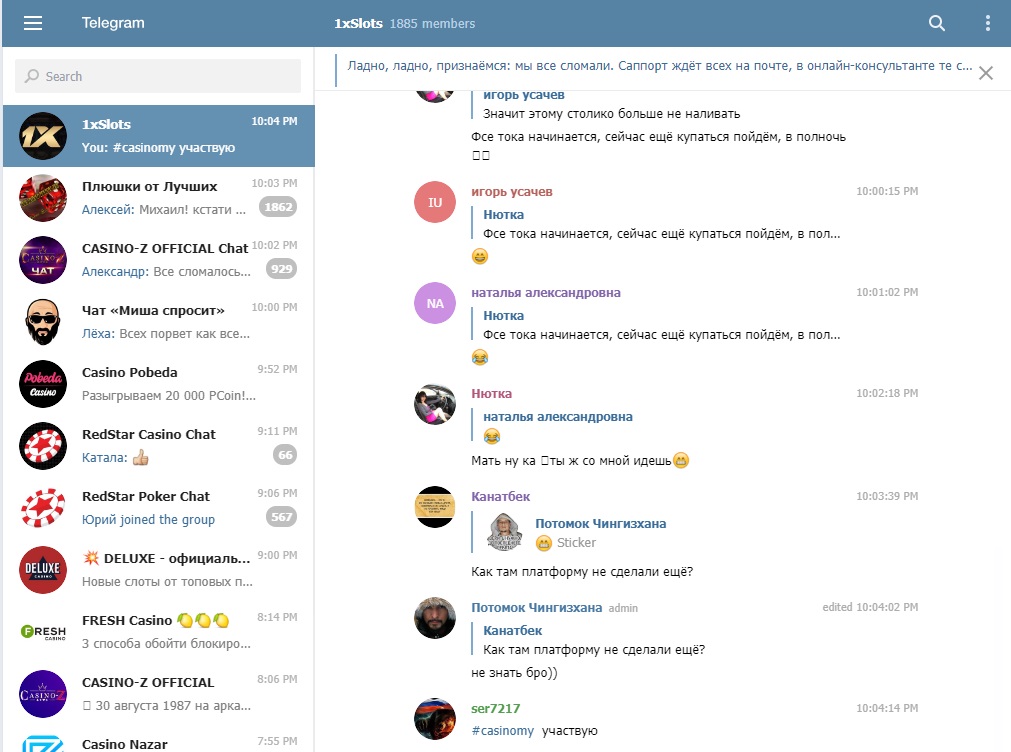
Task: Open the CASINO-Z OFFICIAL channel
Action: (x=159, y=693)
